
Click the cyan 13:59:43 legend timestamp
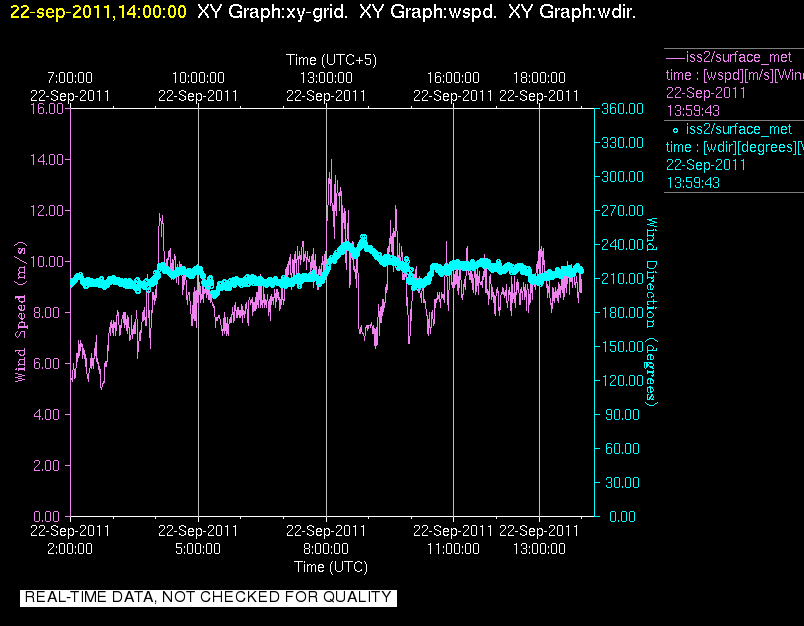point(693,183)
